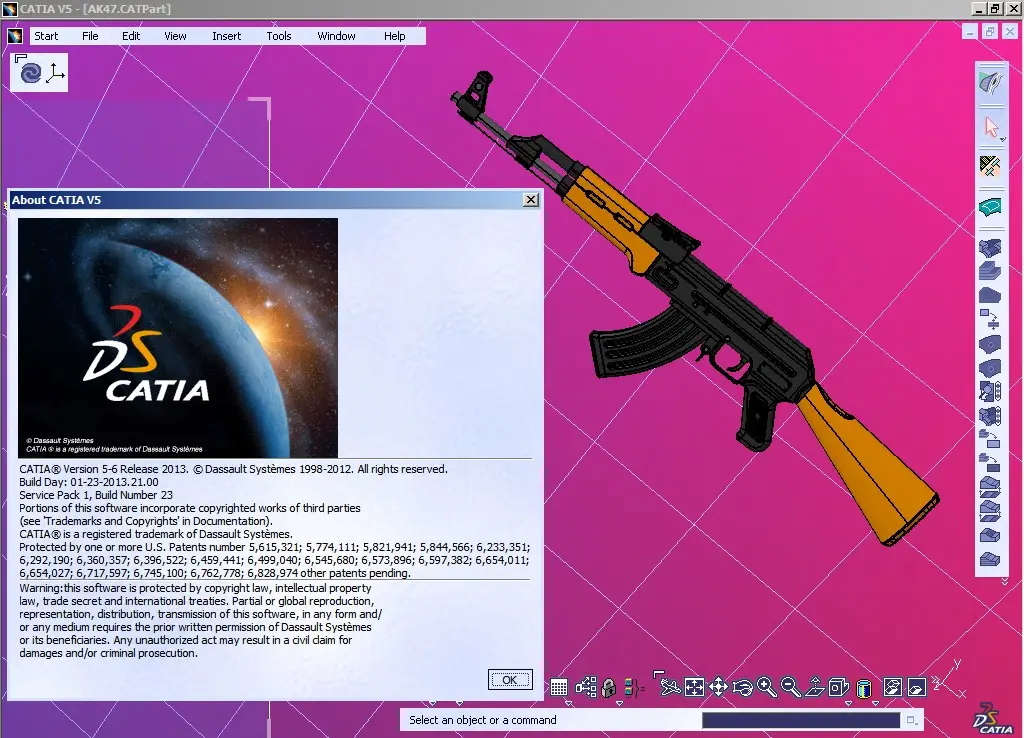
Task: Minimize the AK47.CATPart document window
Action: [x=970, y=31]
